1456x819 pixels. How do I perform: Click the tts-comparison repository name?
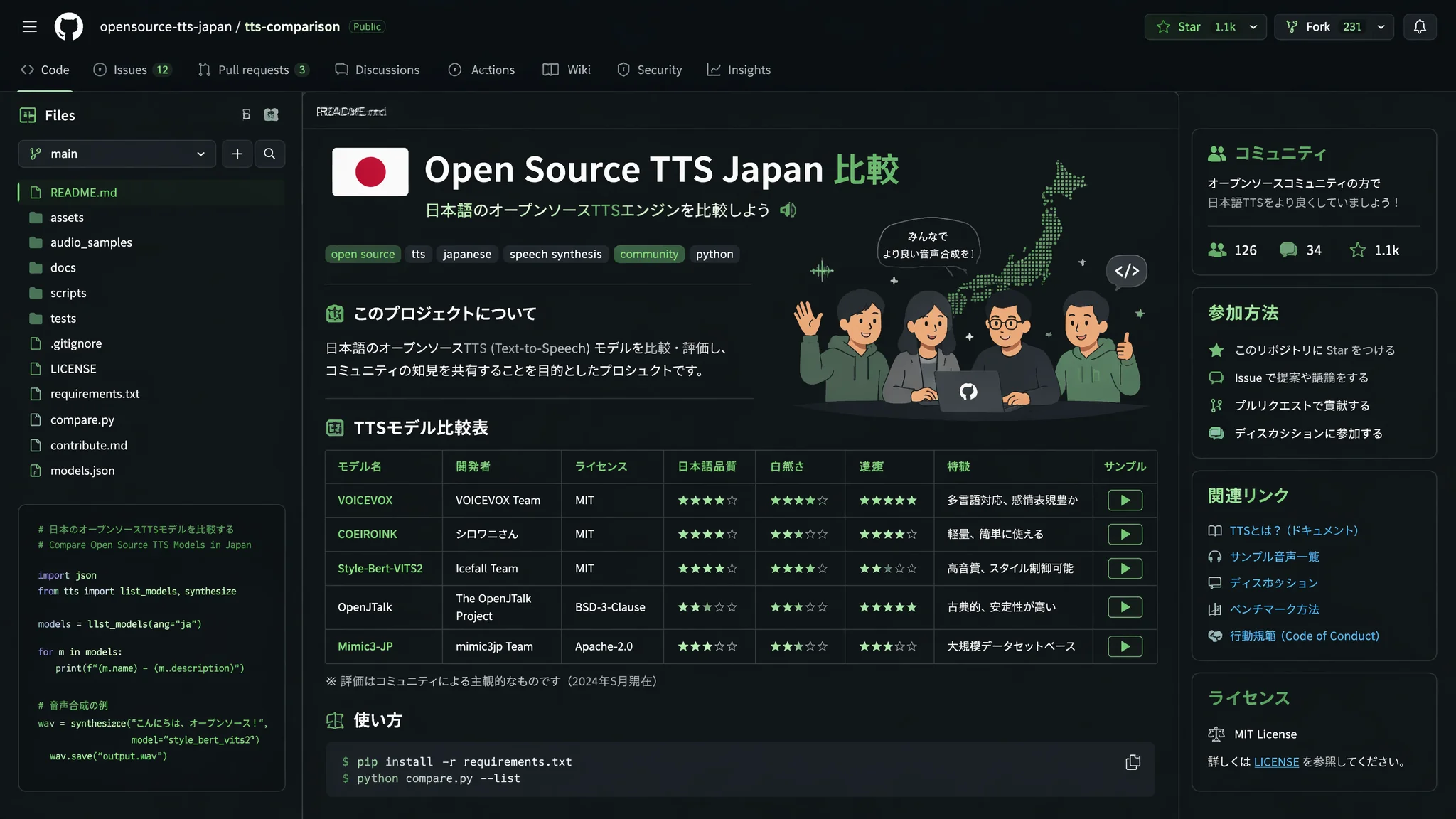[292, 26]
